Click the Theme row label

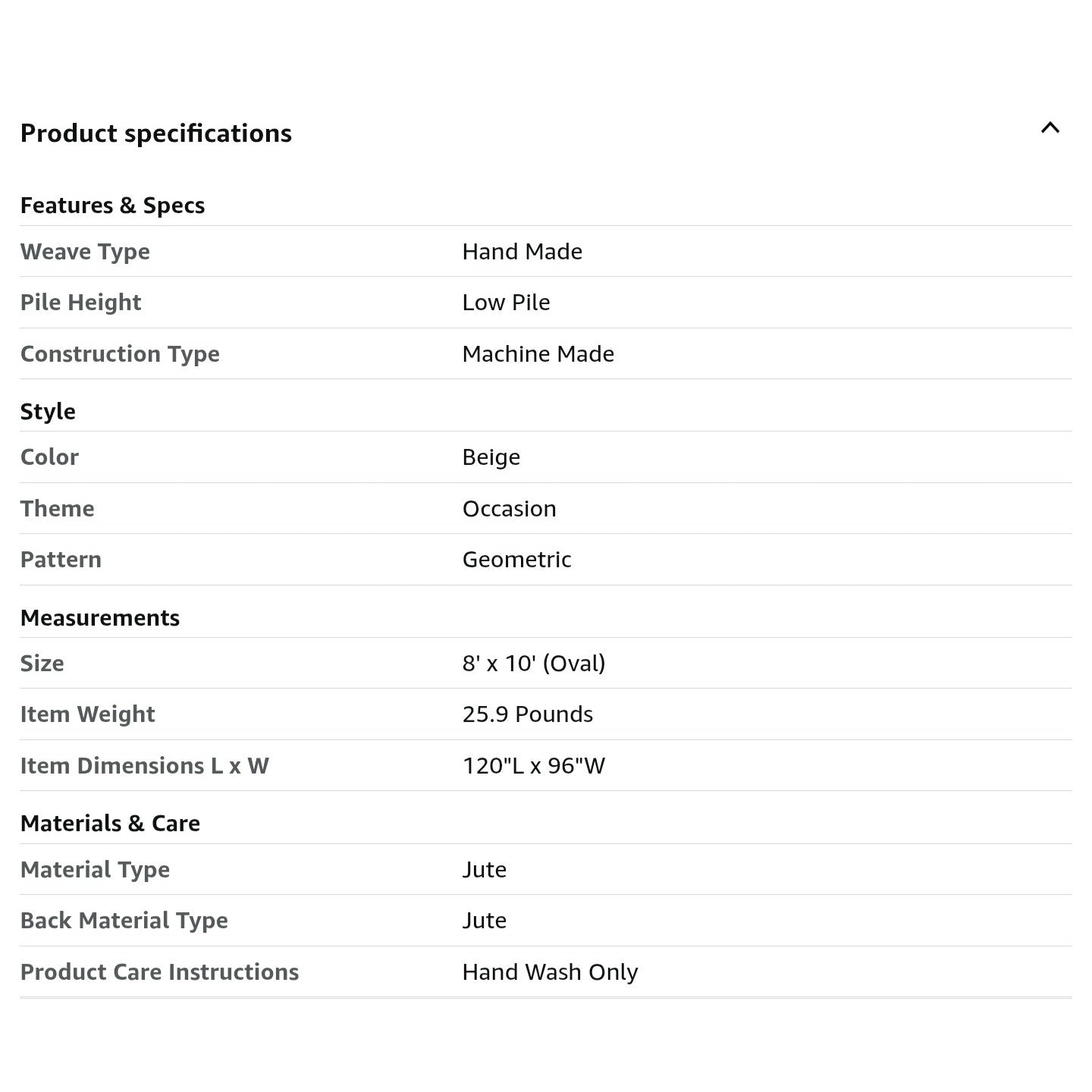pos(57,509)
